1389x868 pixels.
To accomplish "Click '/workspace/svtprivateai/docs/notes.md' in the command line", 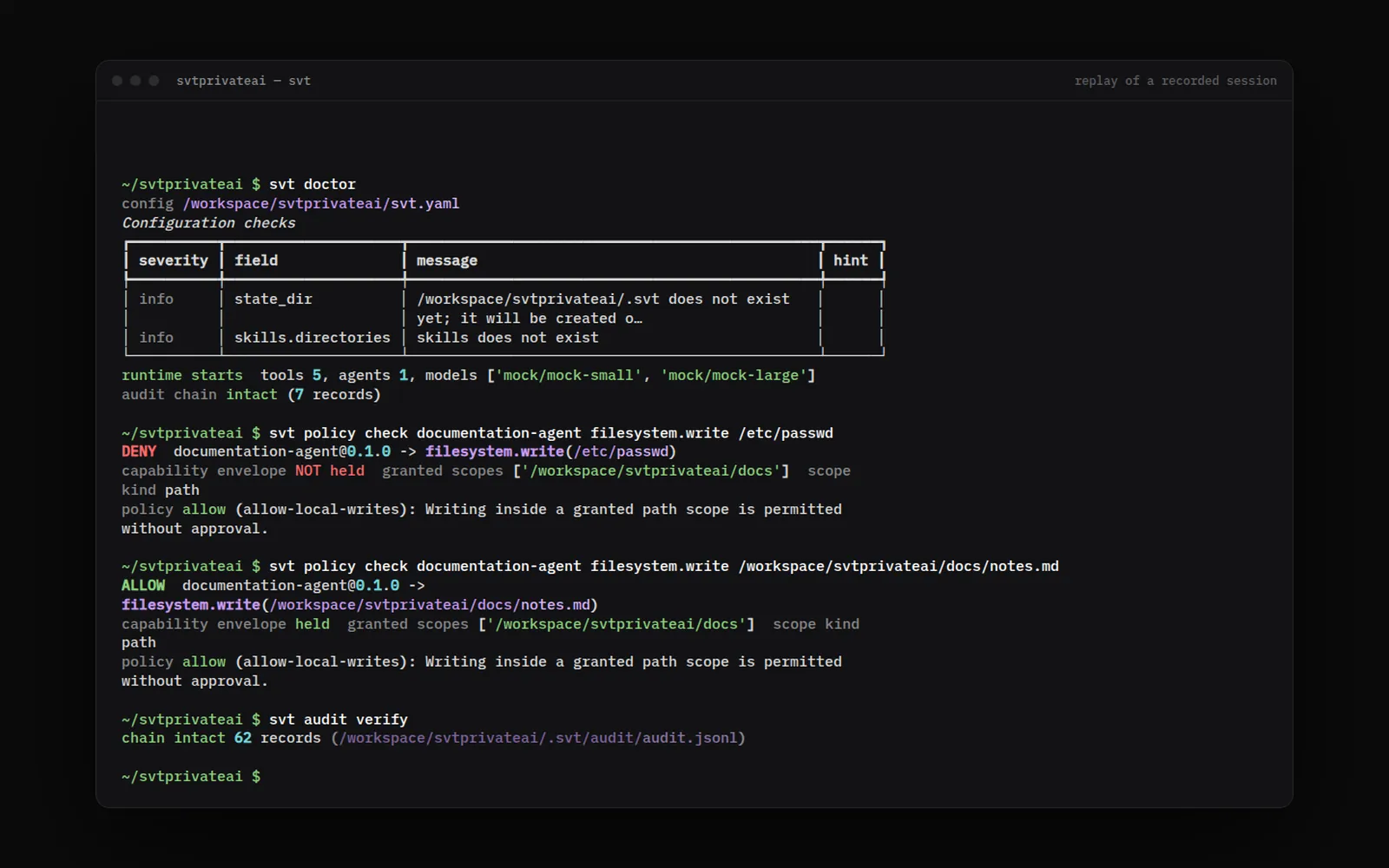I will coord(899,566).
